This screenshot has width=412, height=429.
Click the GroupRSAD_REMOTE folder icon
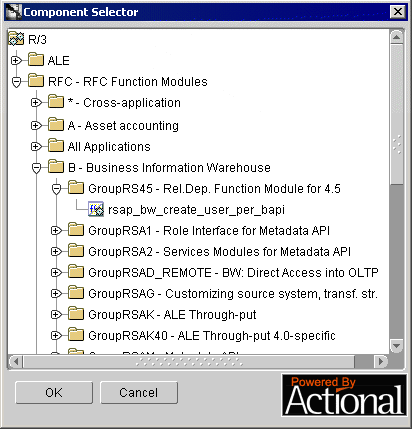[x=76, y=272]
